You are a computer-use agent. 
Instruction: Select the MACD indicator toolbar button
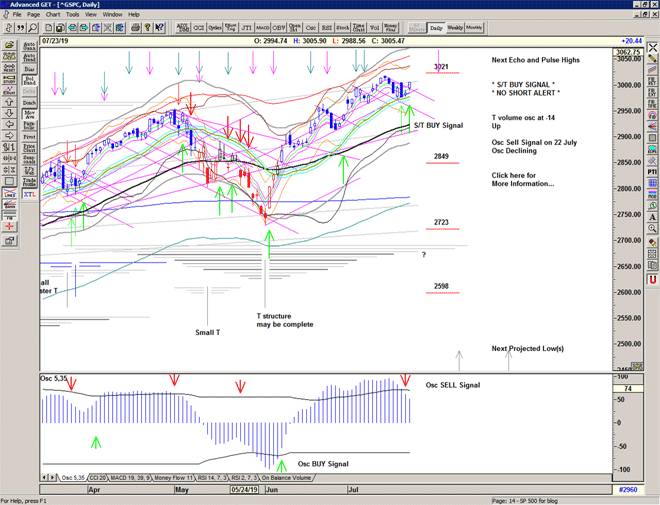click(262, 28)
